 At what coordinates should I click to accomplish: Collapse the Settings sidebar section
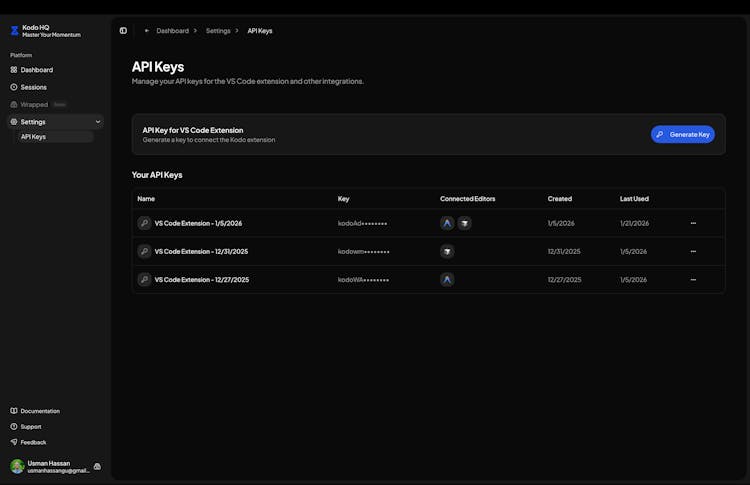pyautogui.click(x=97, y=122)
